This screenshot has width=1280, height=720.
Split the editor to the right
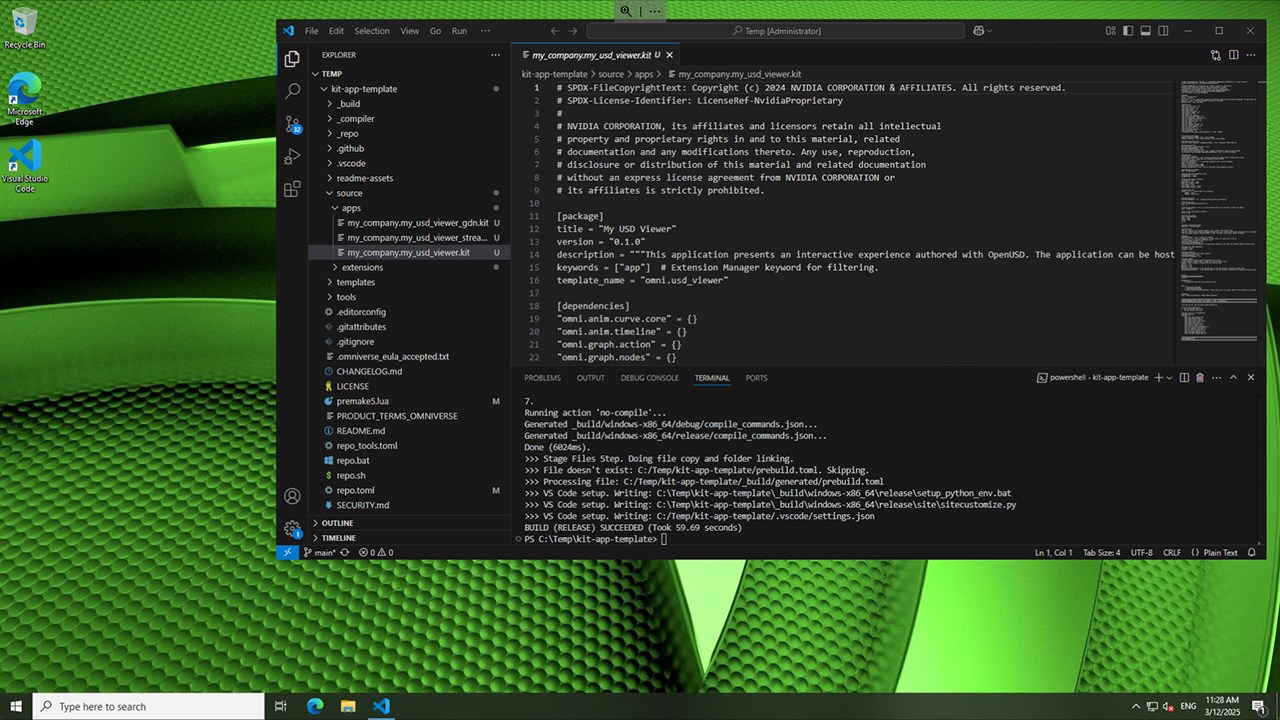(x=1235, y=55)
